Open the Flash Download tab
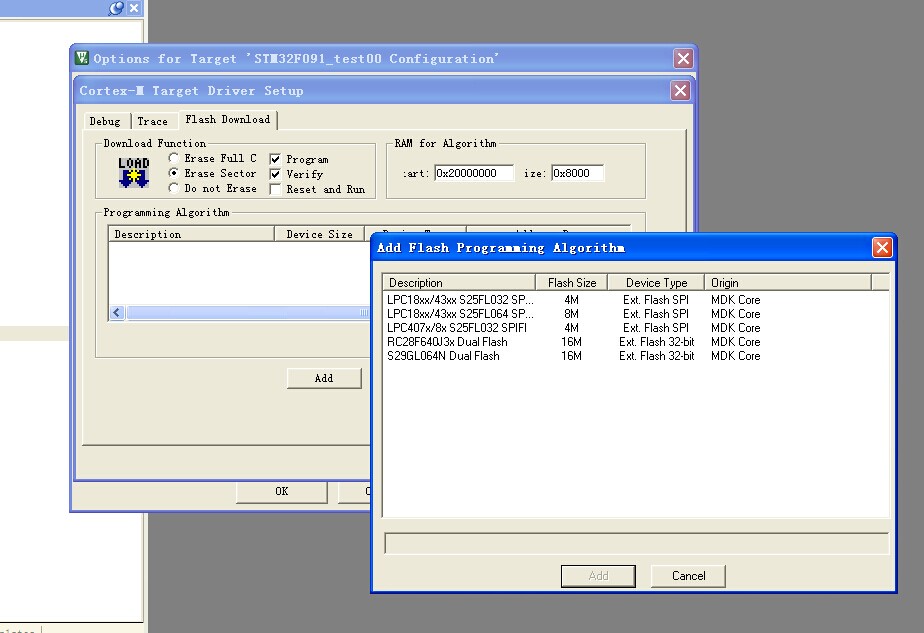The width and height of the screenshot is (924, 633). (x=227, y=119)
